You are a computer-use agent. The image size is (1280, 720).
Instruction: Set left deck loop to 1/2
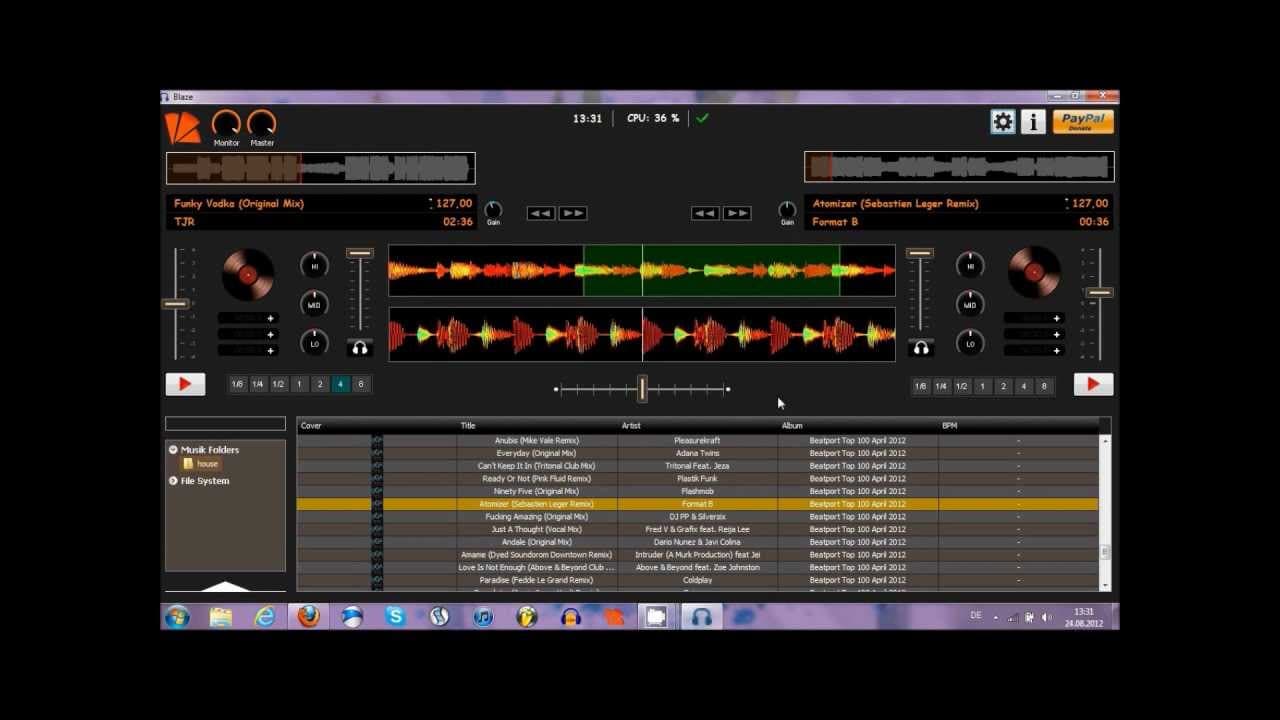278,384
